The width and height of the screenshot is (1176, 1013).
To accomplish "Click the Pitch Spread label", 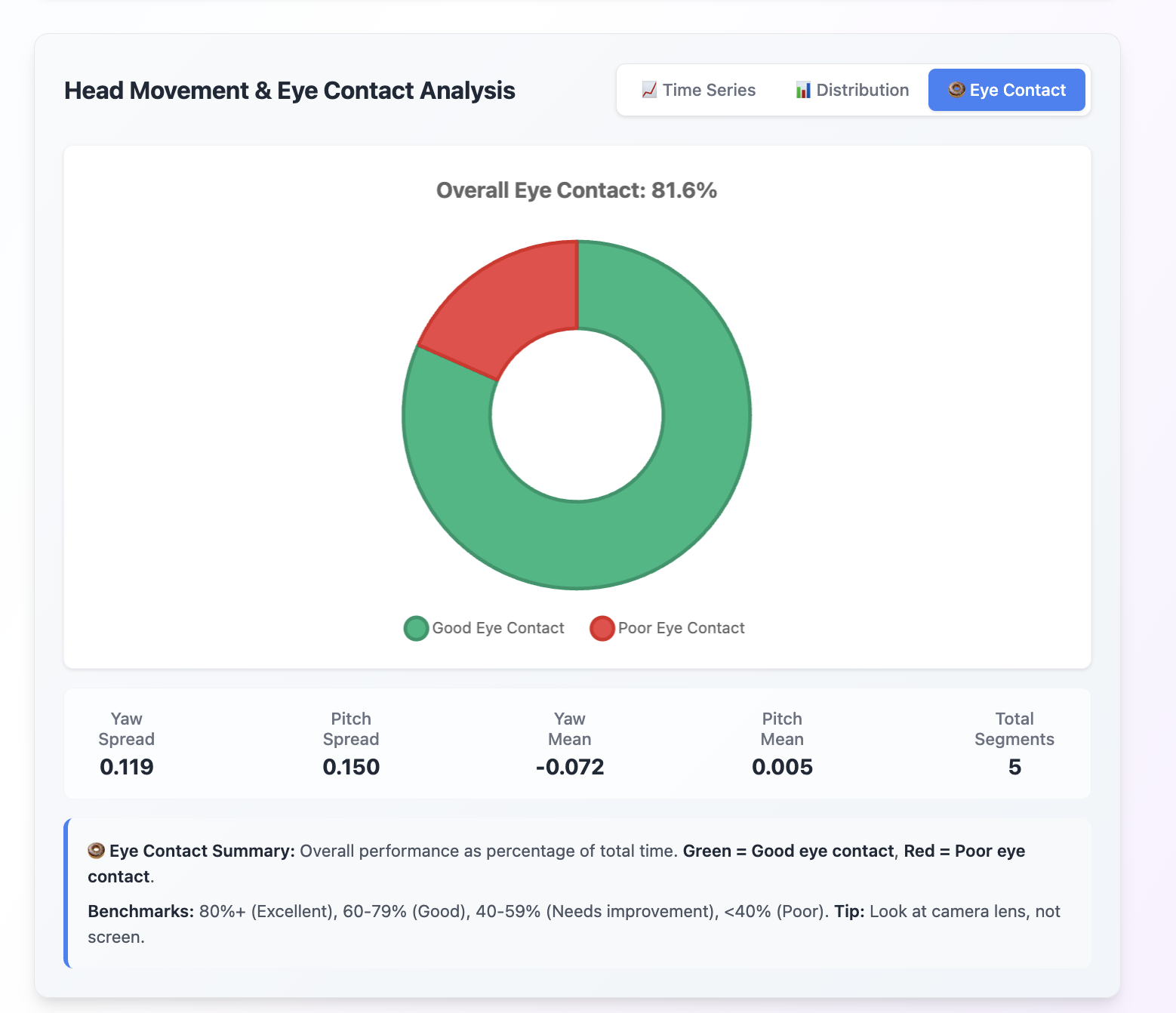I will coord(351,729).
